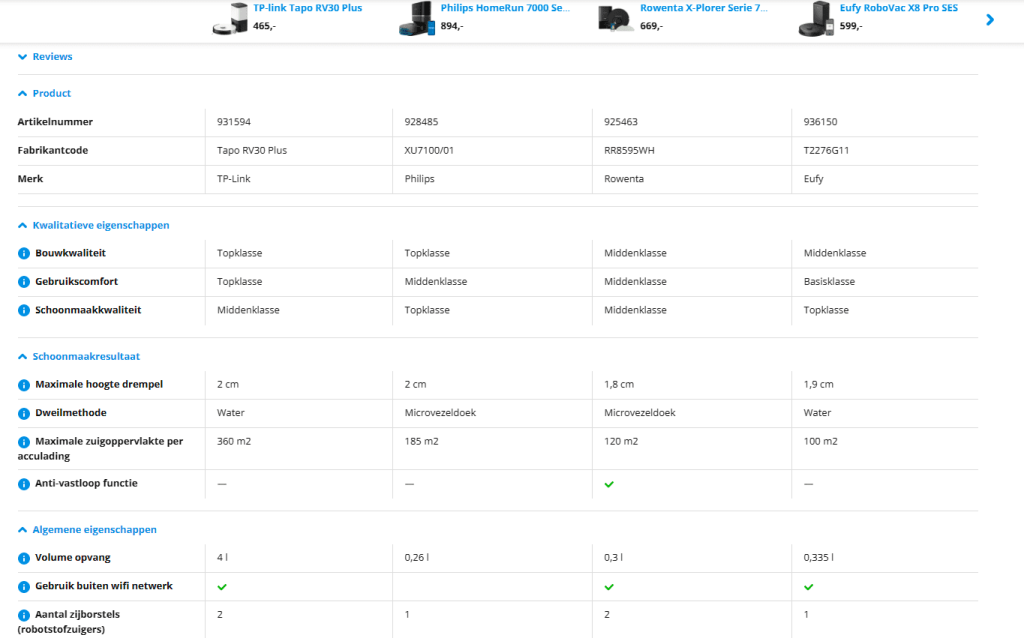
Task: Open info icon for Schoonmaakkwaliteit
Action: point(24,311)
